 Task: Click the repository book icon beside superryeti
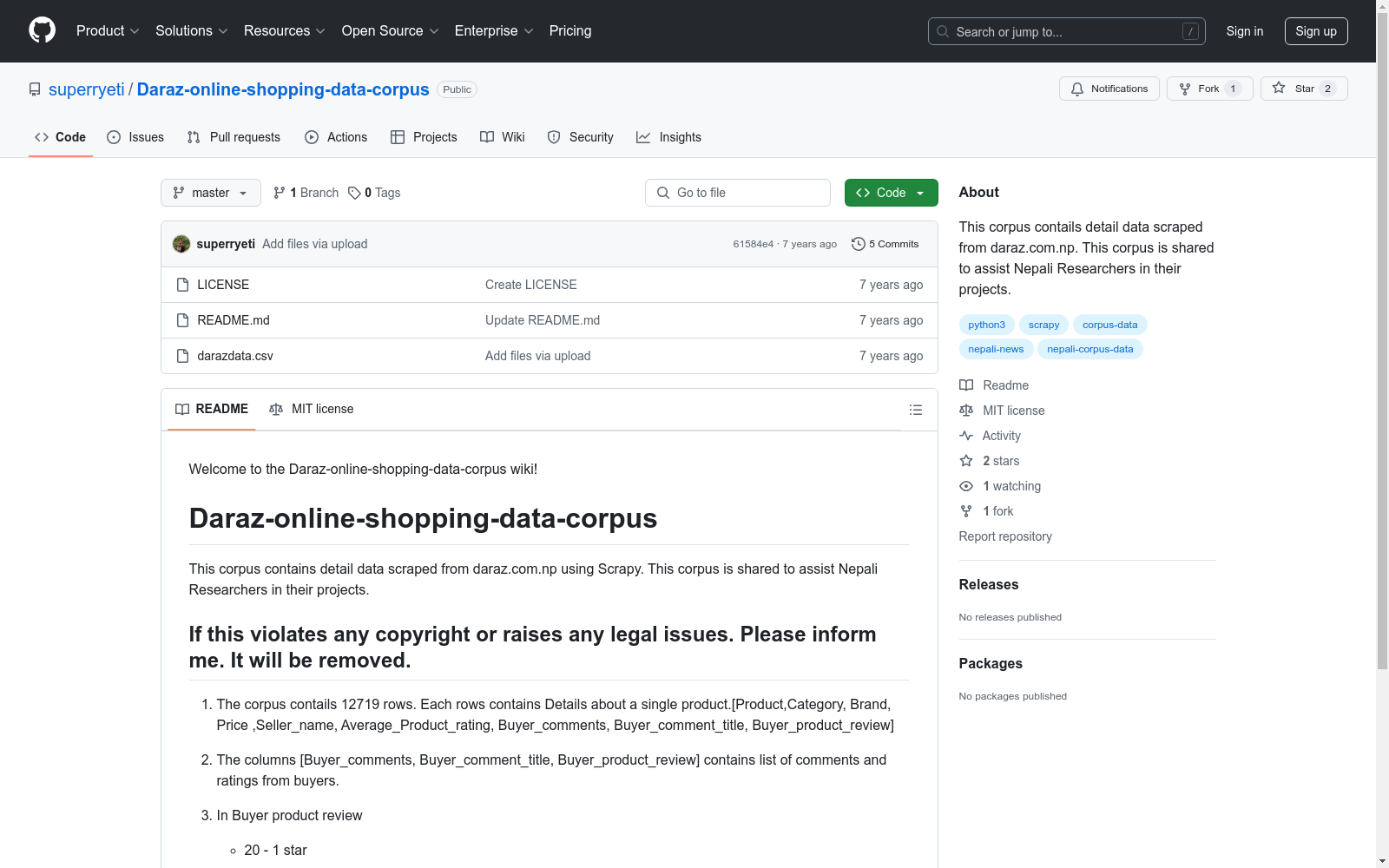35,89
